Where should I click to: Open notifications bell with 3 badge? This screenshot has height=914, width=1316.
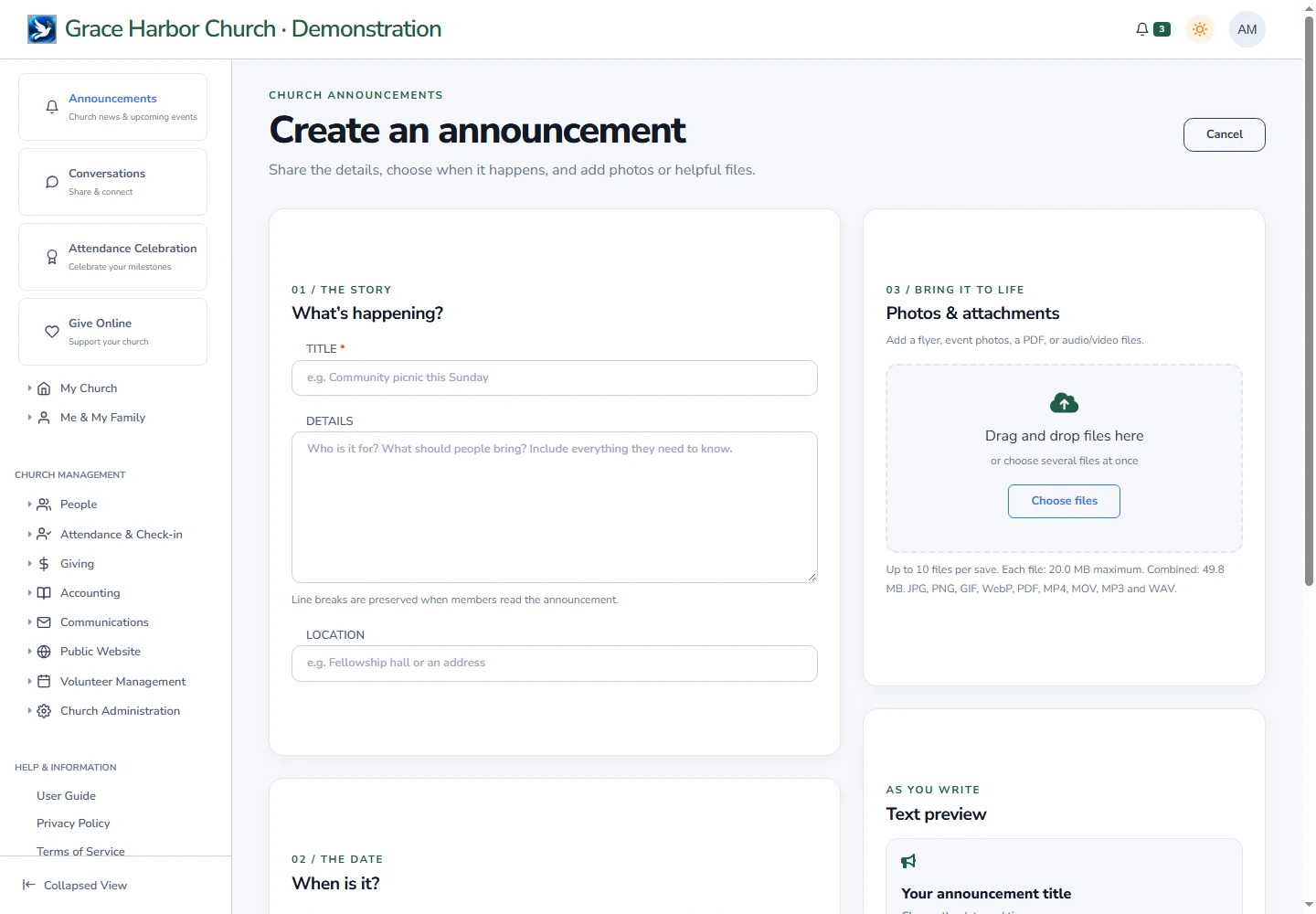(1151, 29)
